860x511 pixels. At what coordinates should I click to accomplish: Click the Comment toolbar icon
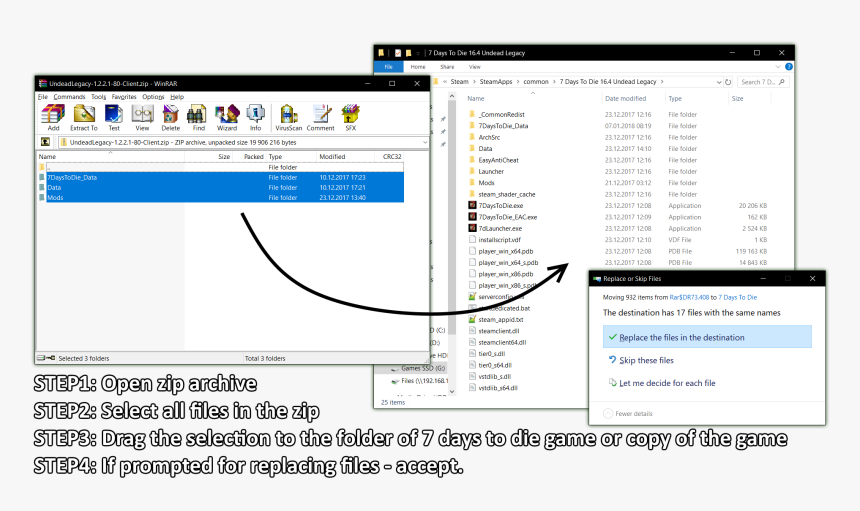point(320,117)
